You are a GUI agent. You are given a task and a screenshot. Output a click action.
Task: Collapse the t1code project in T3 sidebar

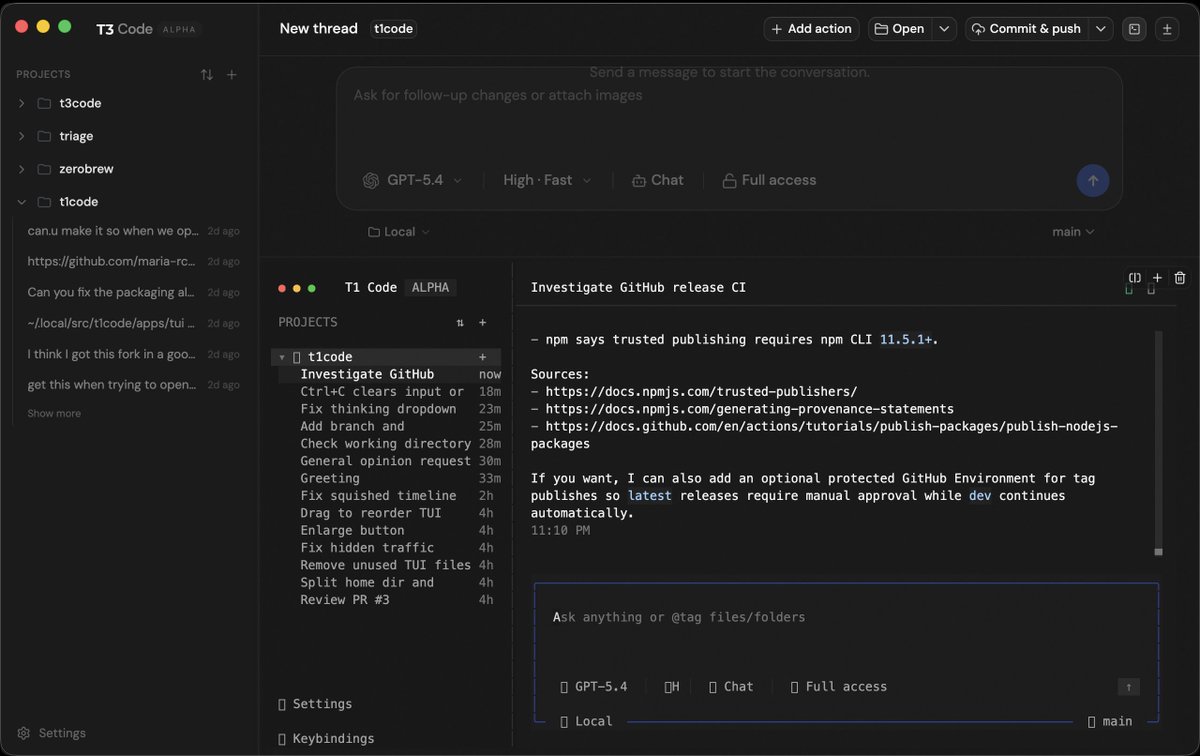[x=22, y=202]
